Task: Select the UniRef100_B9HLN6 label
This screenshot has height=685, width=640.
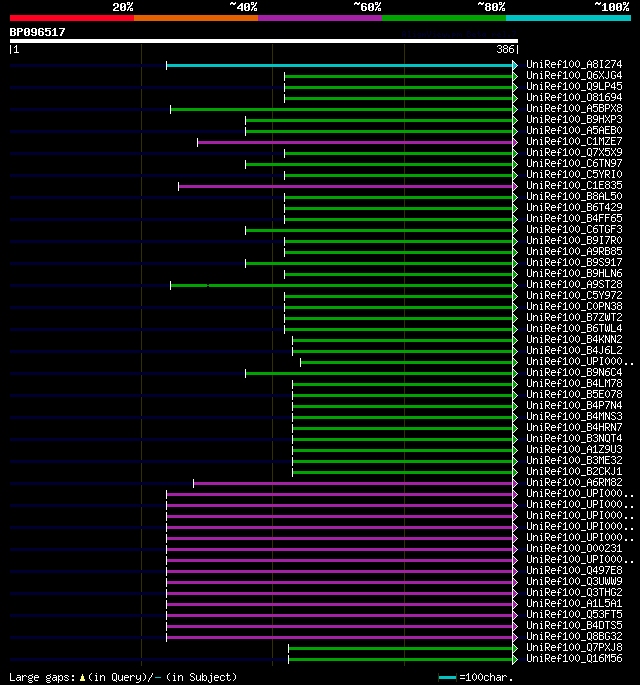Action: 574,273
